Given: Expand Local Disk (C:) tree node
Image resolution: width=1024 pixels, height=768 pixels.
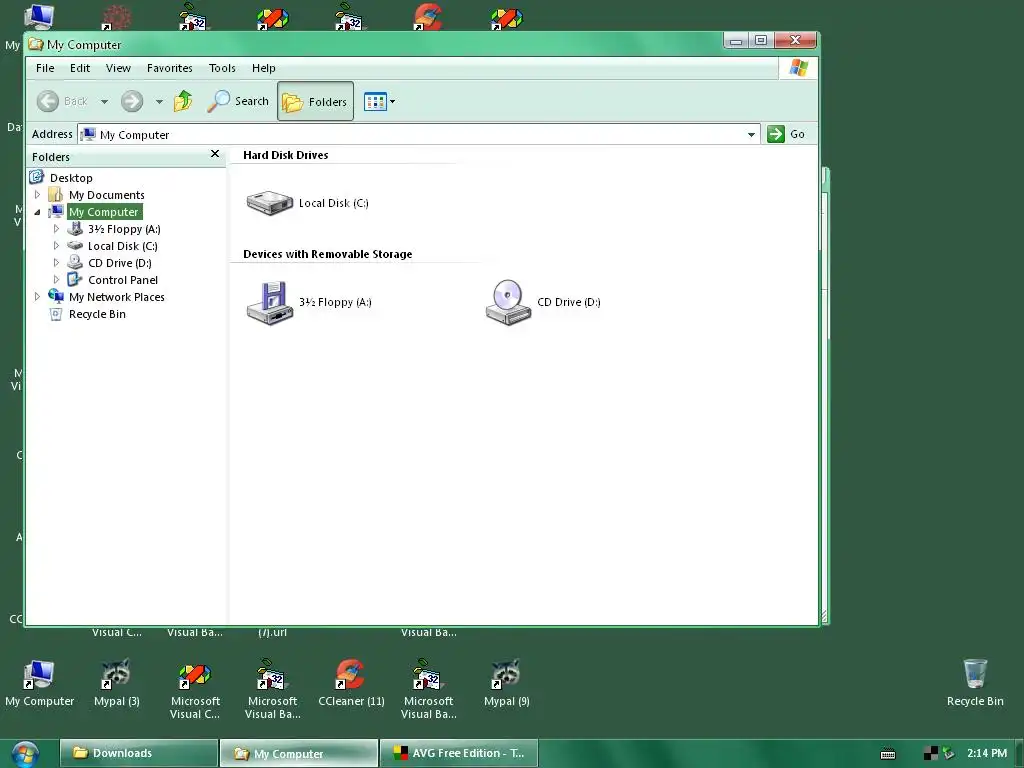Looking at the screenshot, I should click(x=56, y=246).
